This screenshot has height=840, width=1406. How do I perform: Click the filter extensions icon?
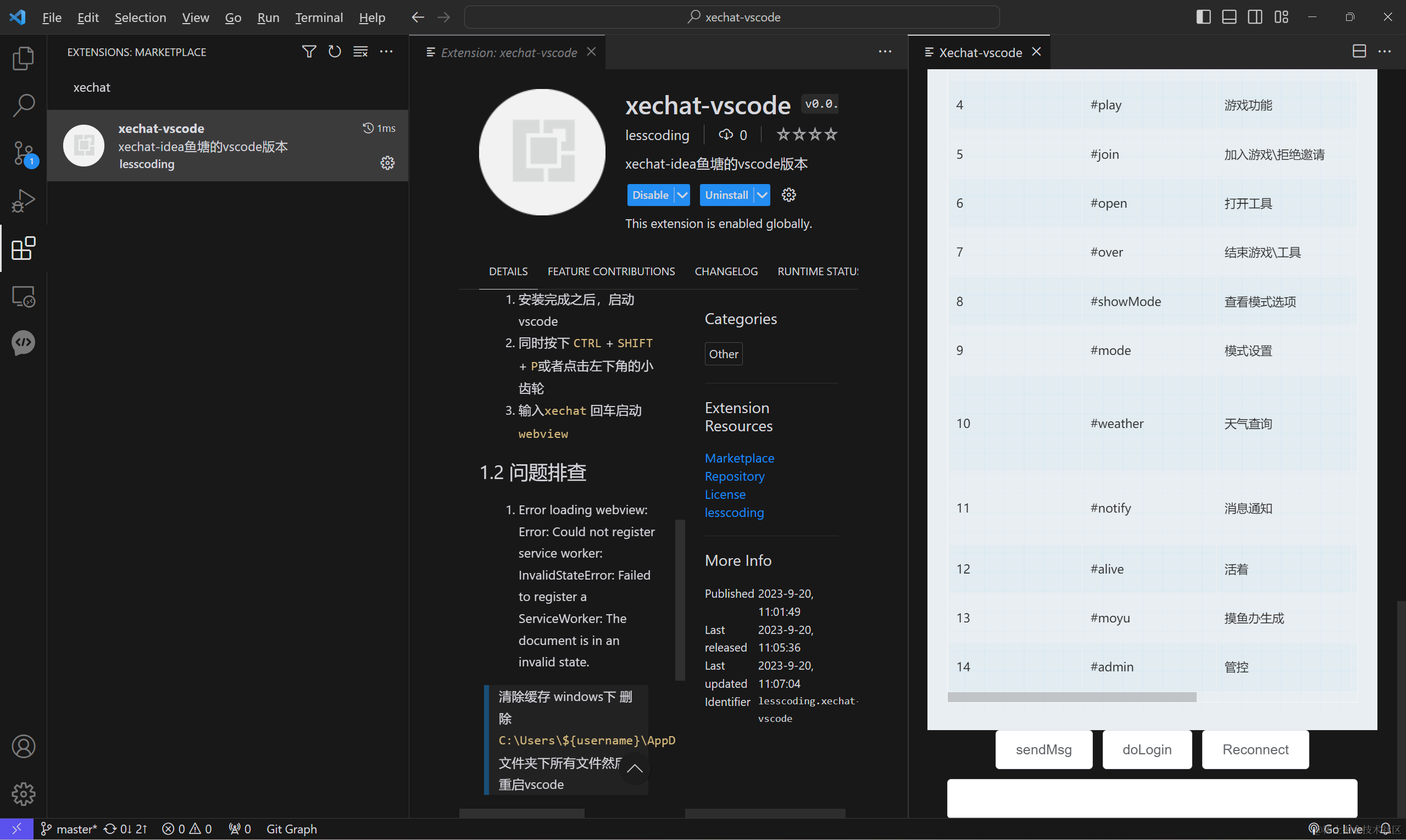[x=309, y=51]
